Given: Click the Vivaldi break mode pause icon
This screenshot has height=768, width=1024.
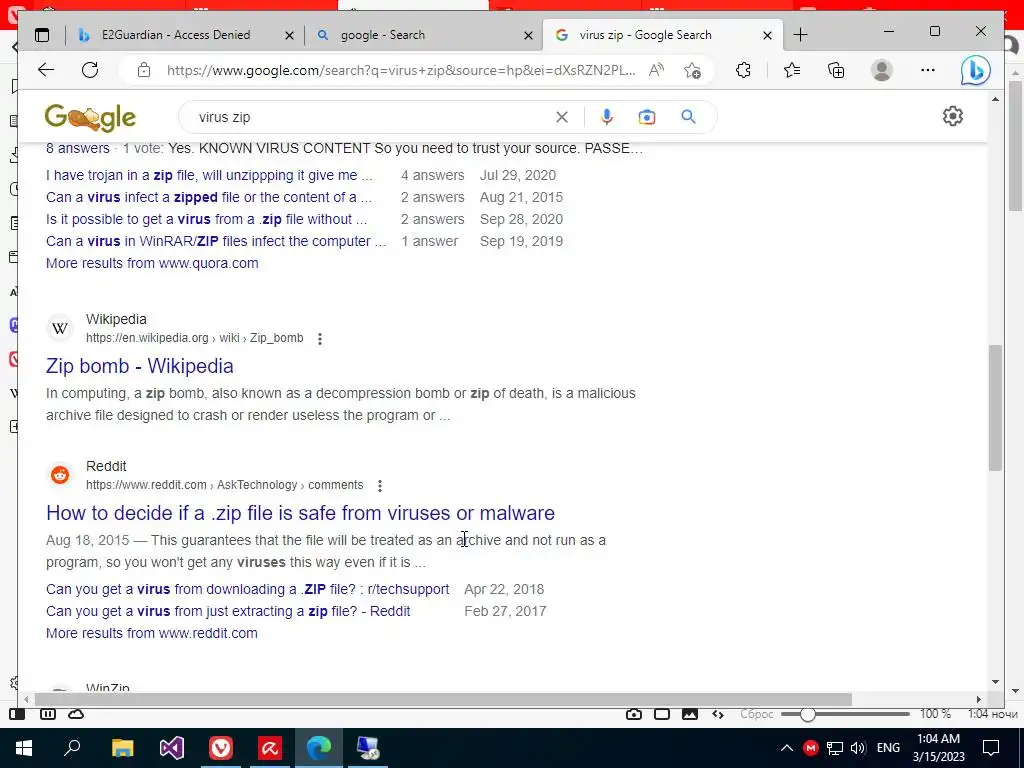Looking at the screenshot, I should (x=48, y=714).
